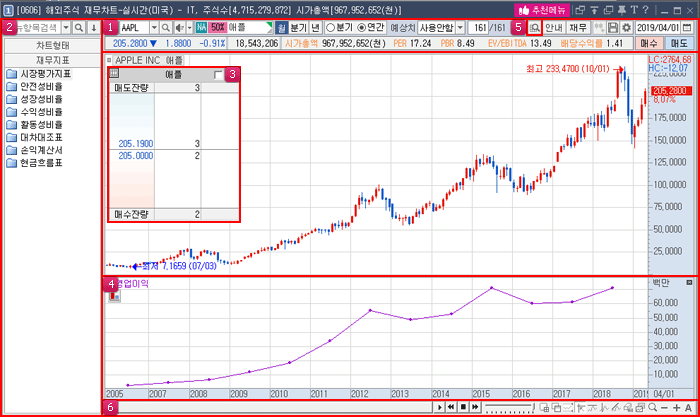This screenshot has width=700, height=417.
Task: Zoom in with the plus icon
Action: (676, 408)
